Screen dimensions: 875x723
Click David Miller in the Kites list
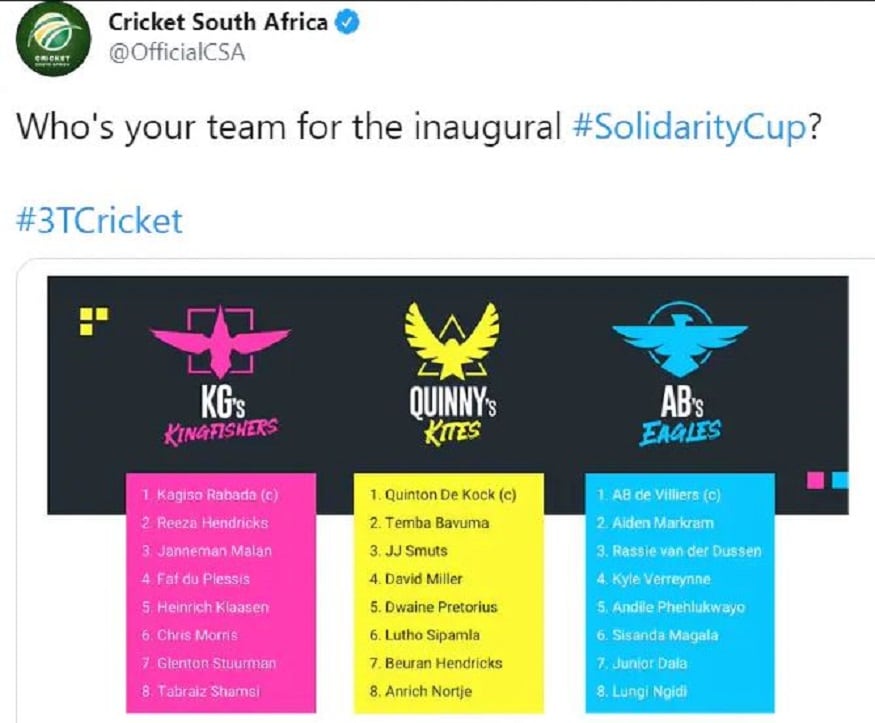416,579
